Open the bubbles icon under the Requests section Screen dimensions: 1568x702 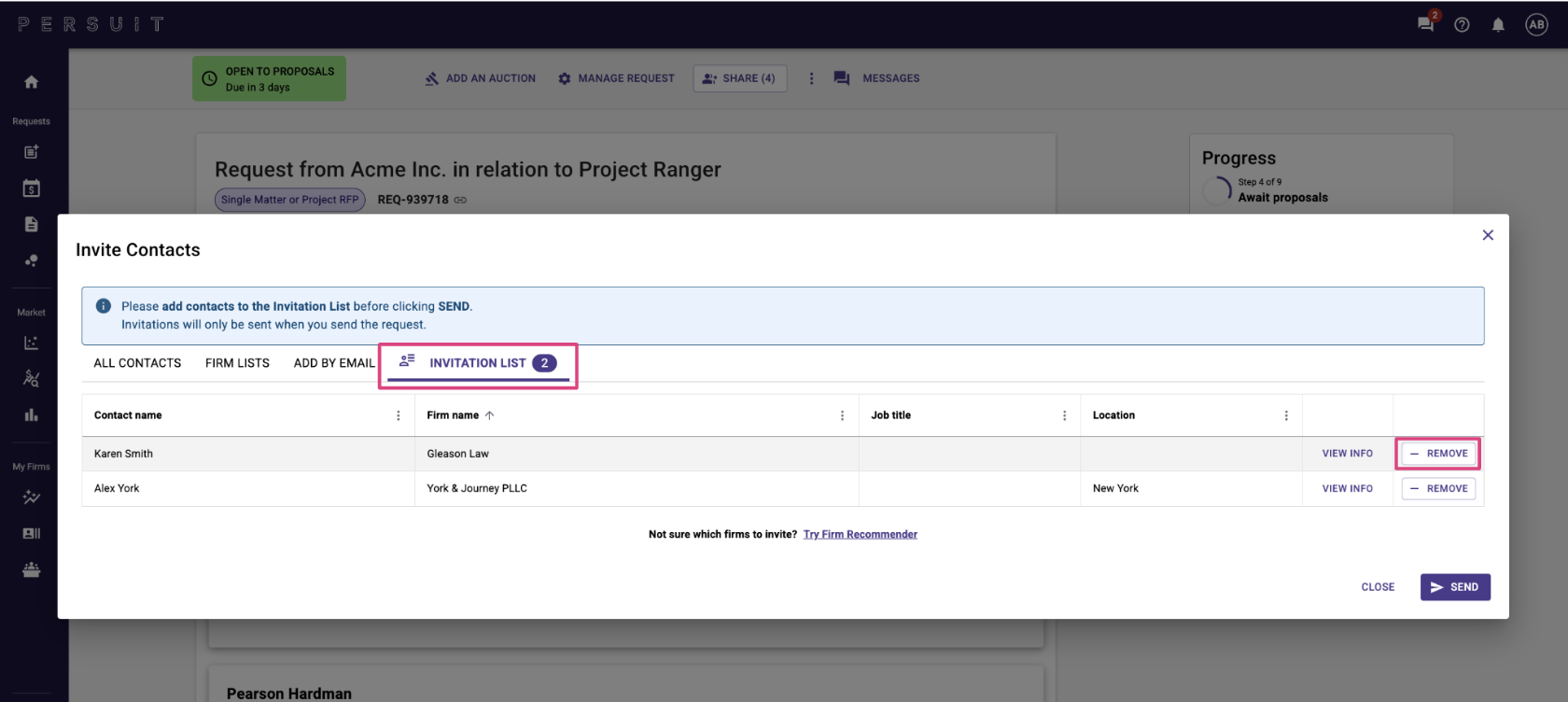[x=31, y=260]
